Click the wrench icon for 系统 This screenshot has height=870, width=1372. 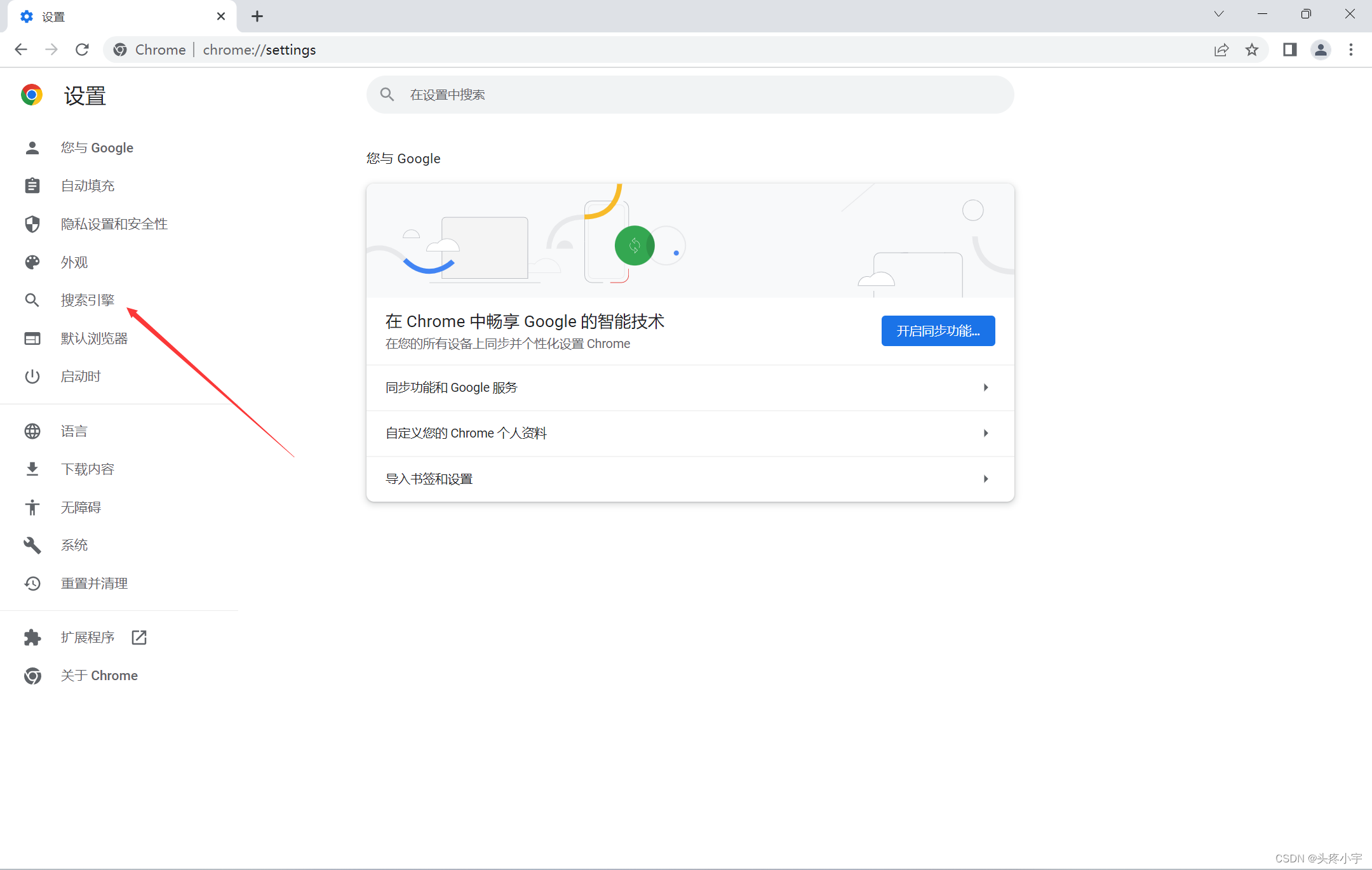pyautogui.click(x=32, y=545)
